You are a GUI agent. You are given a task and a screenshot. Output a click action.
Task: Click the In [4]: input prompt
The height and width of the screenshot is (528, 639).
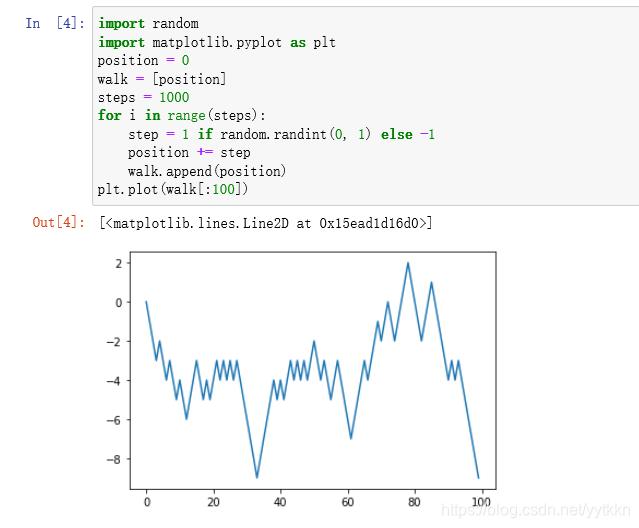coord(55,23)
